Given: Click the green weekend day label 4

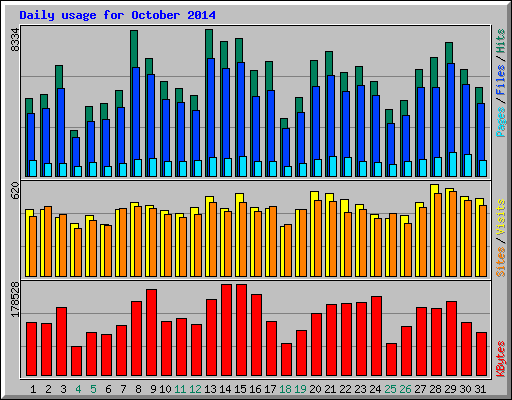Looking at the screenshot, I should coord(78,389).
